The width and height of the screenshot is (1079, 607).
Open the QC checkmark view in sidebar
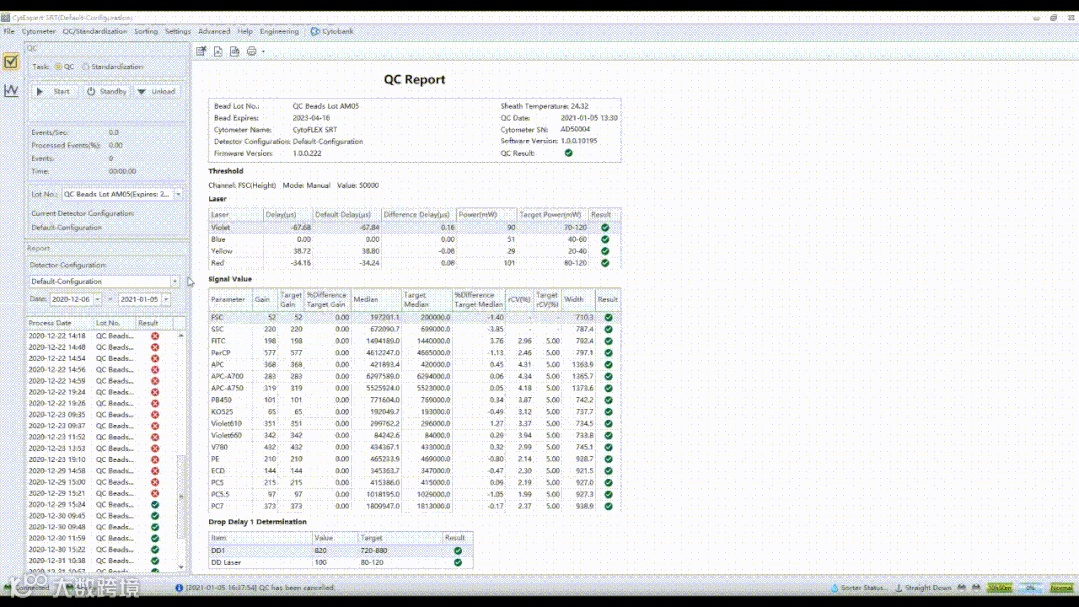(11, 62)
